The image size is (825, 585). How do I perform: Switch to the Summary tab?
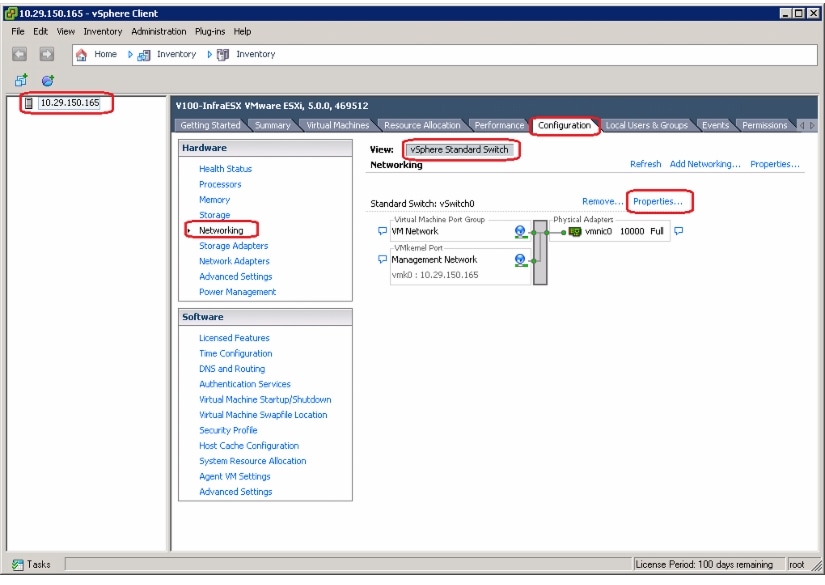[273, 125]
